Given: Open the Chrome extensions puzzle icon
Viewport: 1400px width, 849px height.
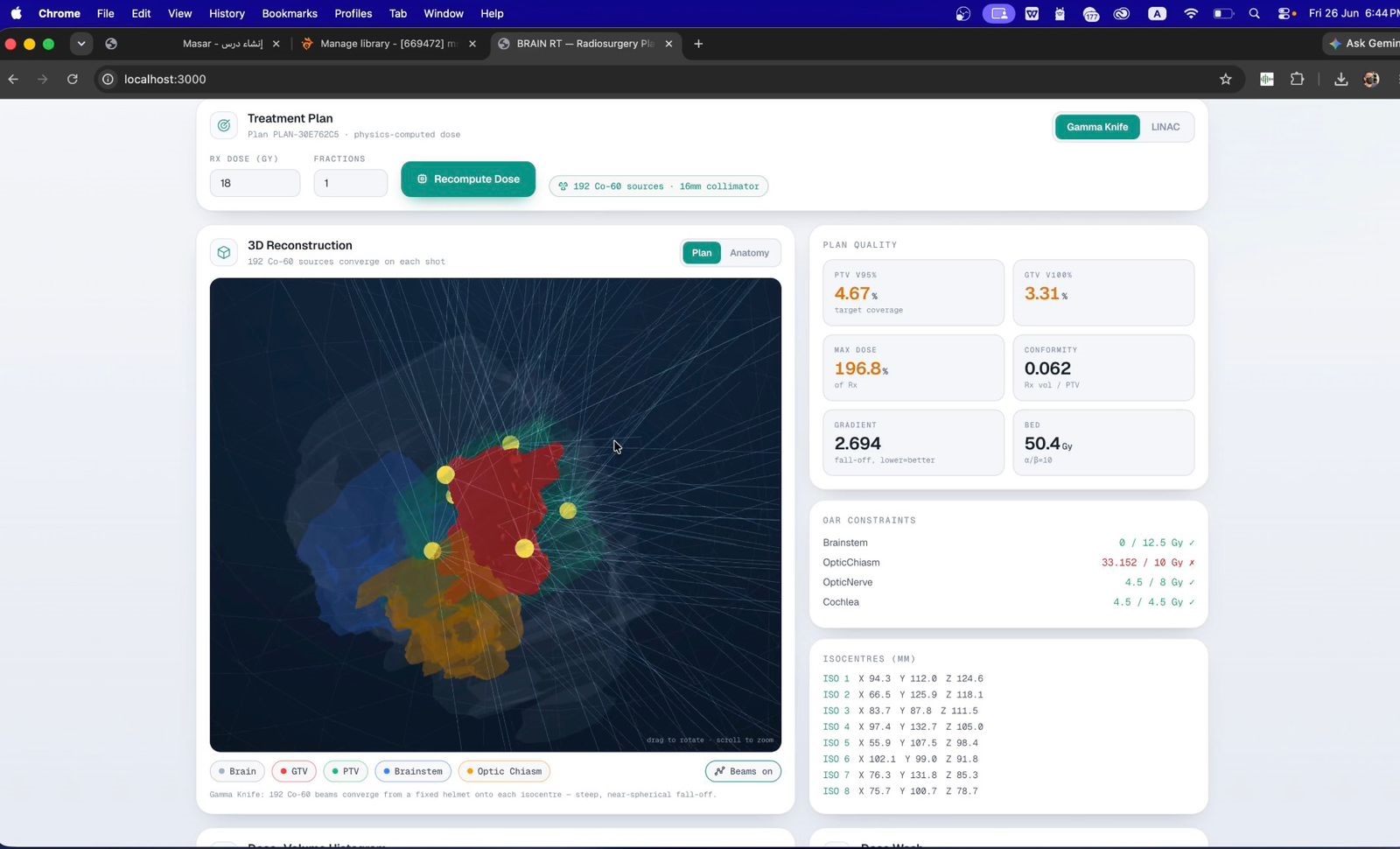Looking at the screenshot, I should click(x=1298, y=79).
